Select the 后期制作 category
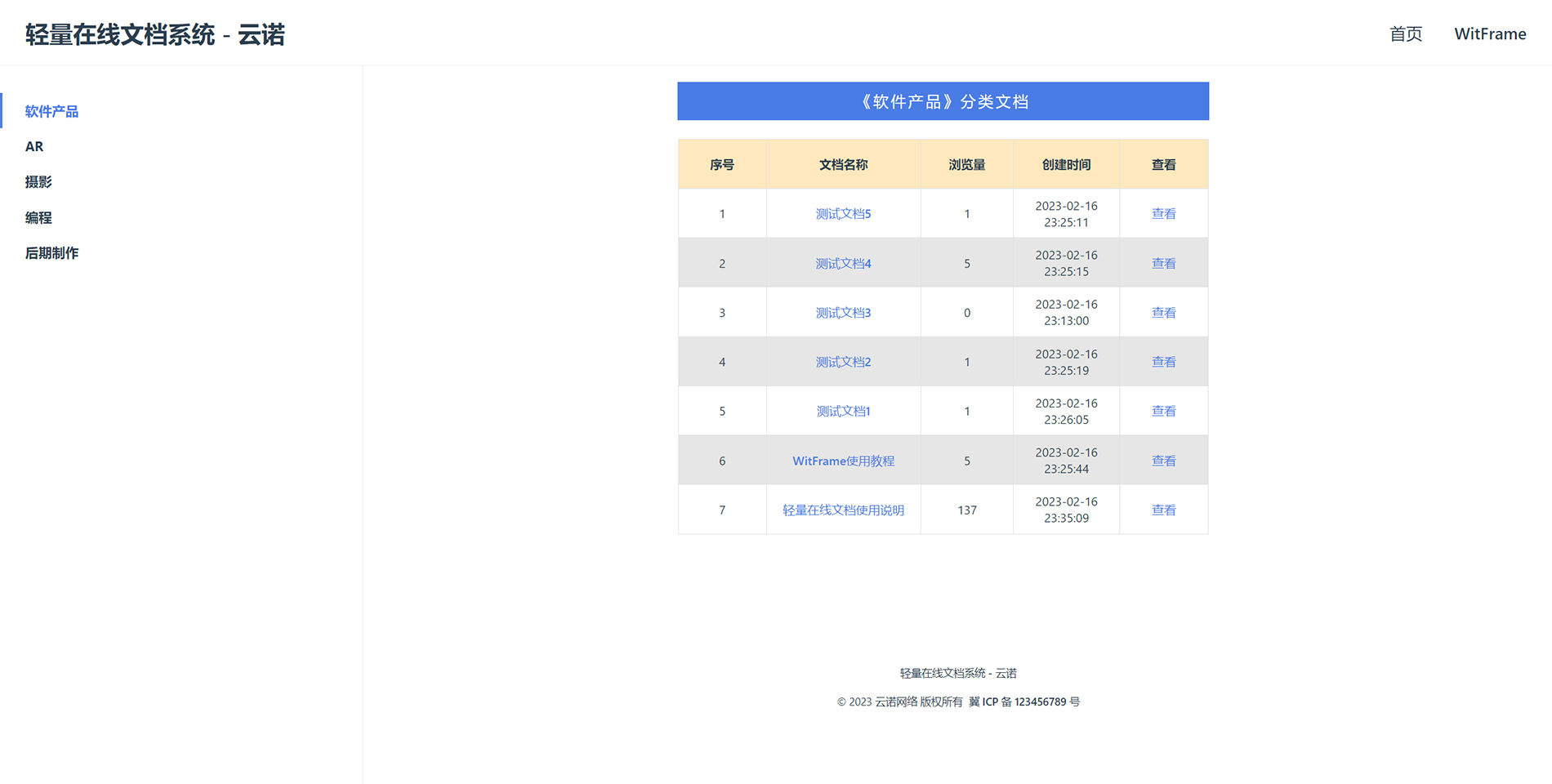The width and height of the screenshot is (1552, 784). tap(51, 252)
